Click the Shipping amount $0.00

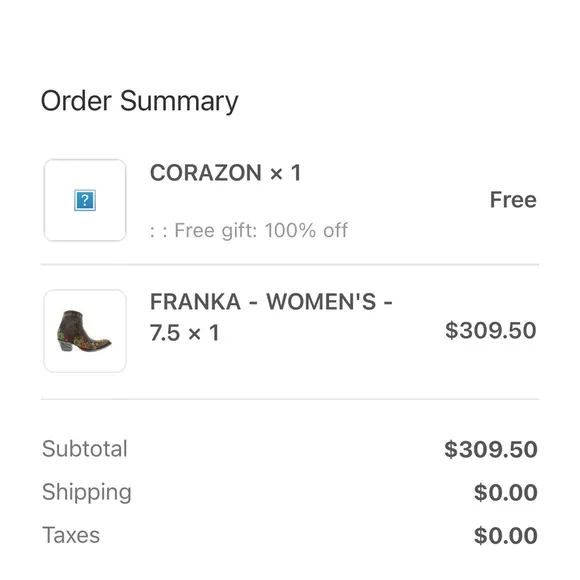[x=506, y=493]
